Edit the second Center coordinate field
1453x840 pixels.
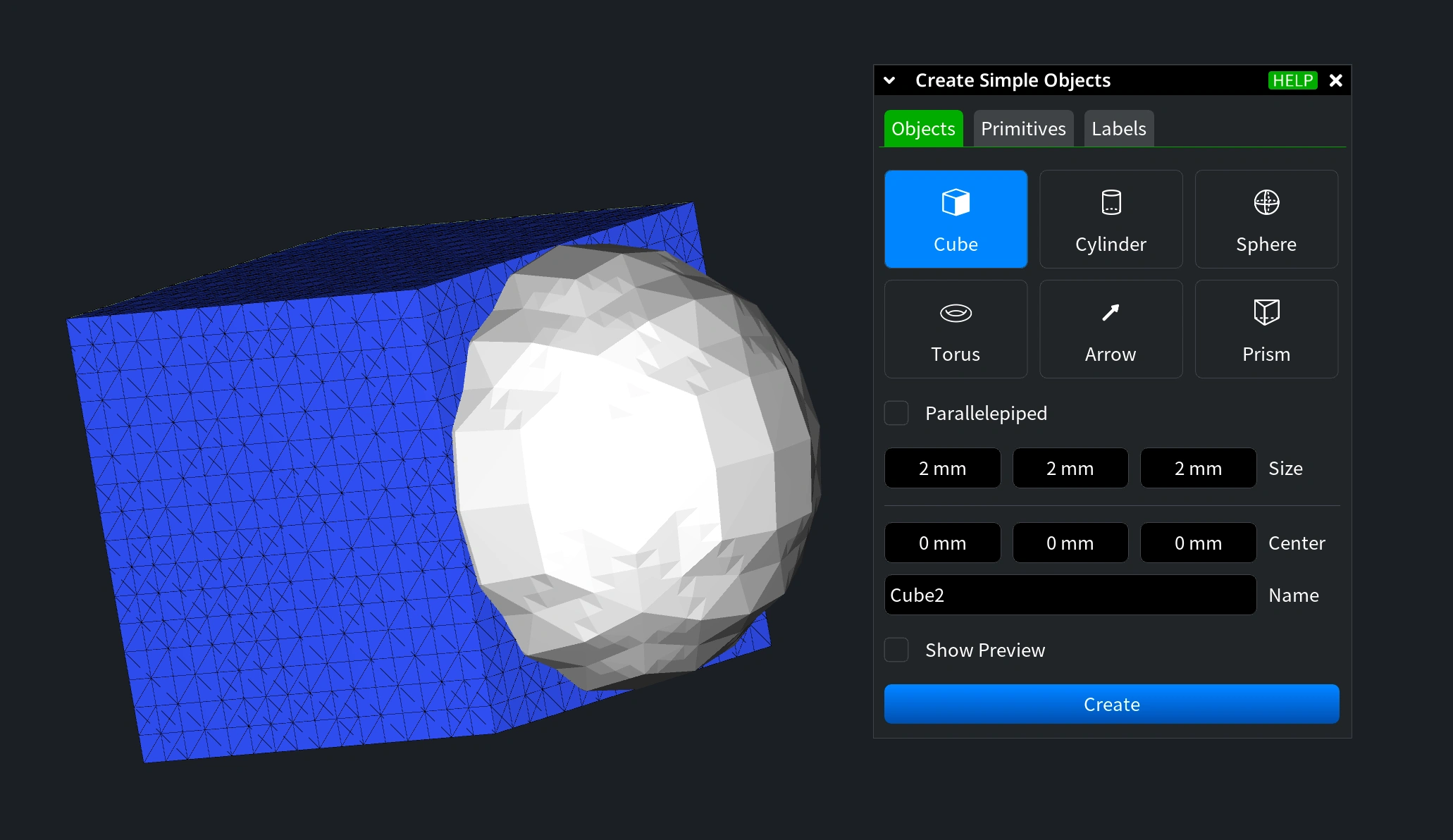1070,543
